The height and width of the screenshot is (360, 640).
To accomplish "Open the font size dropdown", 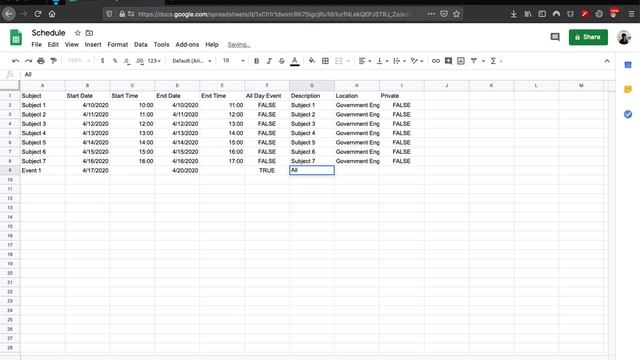I will [x=233, y=61].
